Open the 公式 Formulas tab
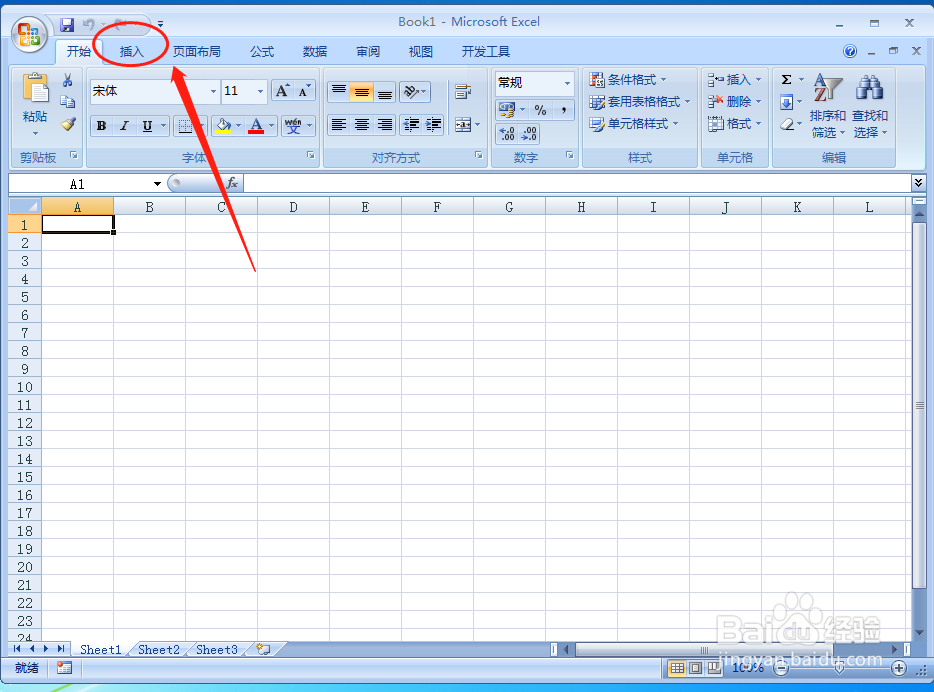The image size is (934, 692). (x=262, y=52)
